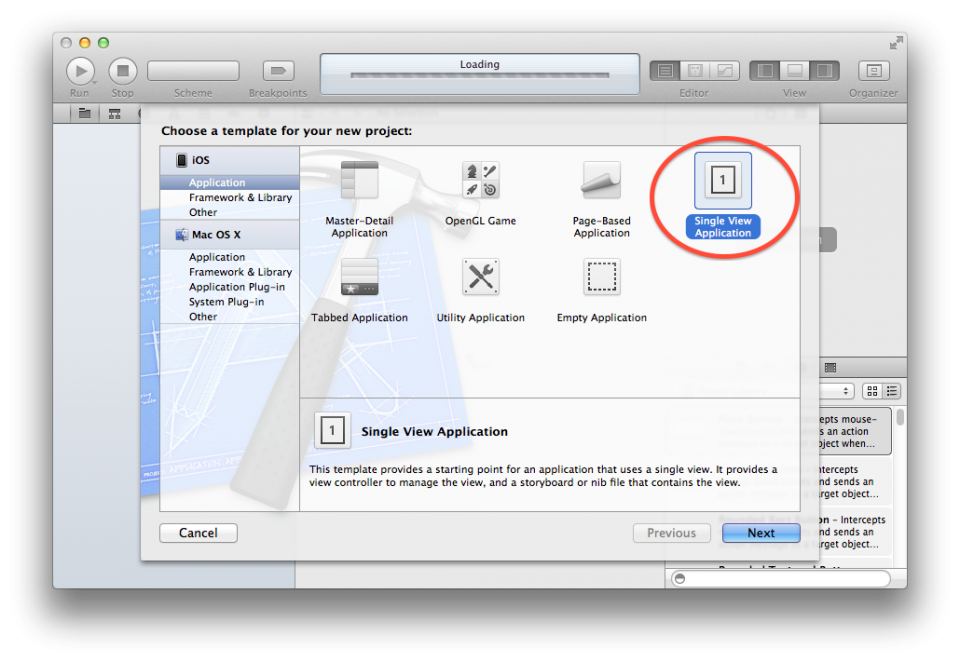Open the Scheme dropdown

pos(193,71)
